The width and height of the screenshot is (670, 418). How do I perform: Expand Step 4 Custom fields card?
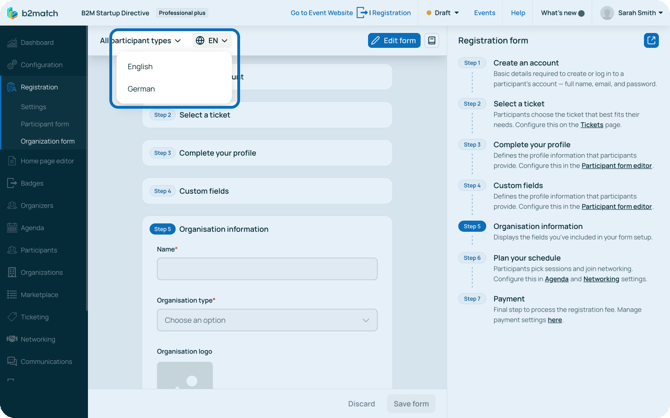267,191
